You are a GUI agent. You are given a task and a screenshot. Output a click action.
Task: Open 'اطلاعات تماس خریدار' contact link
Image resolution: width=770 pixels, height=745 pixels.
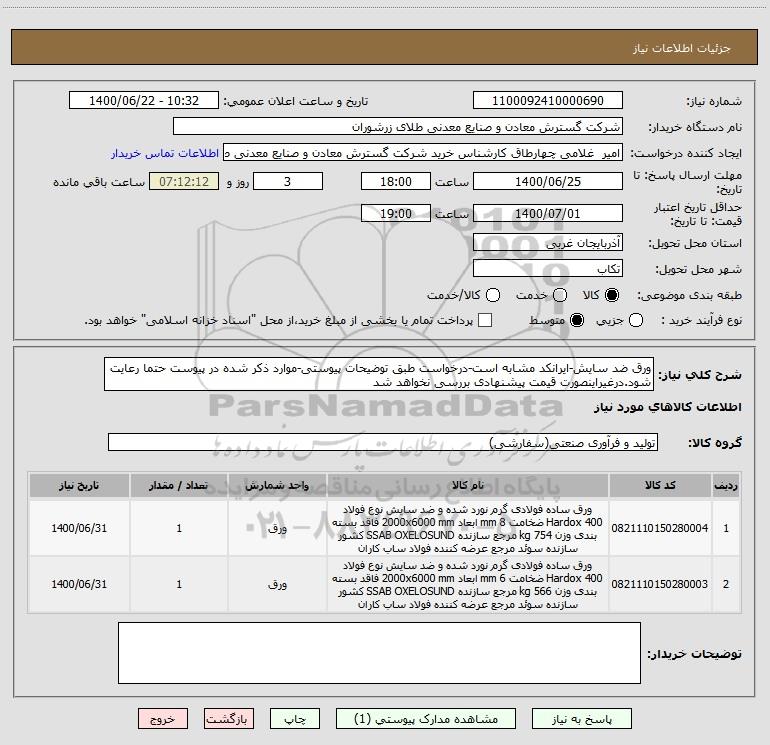(x=165, y=153)
